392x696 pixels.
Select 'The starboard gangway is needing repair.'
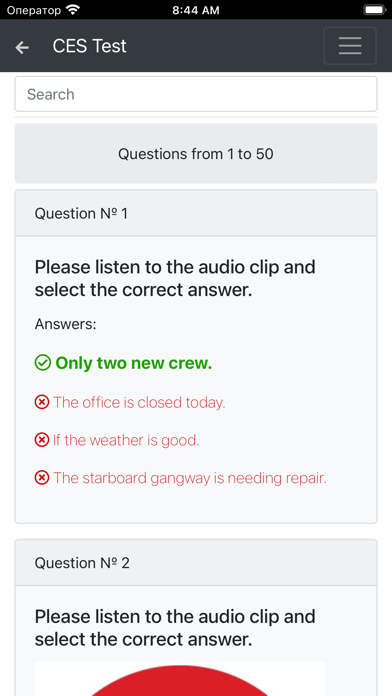(x=190, y=478)
